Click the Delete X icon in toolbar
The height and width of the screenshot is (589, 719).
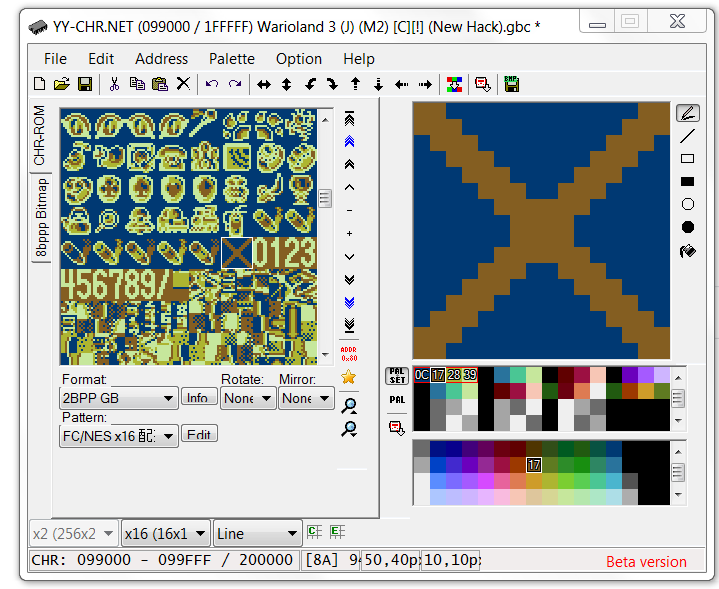coord(183,83)
